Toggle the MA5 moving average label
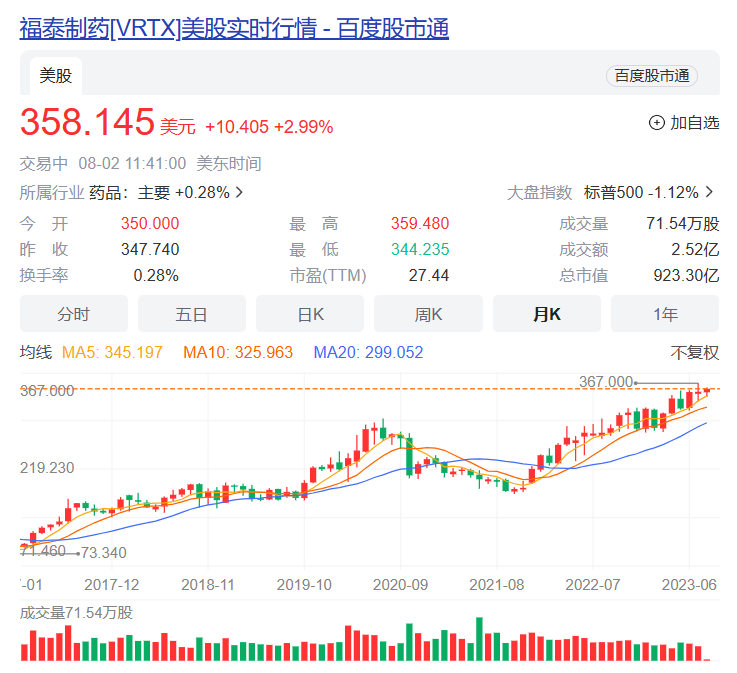 [x=112, y=352]
